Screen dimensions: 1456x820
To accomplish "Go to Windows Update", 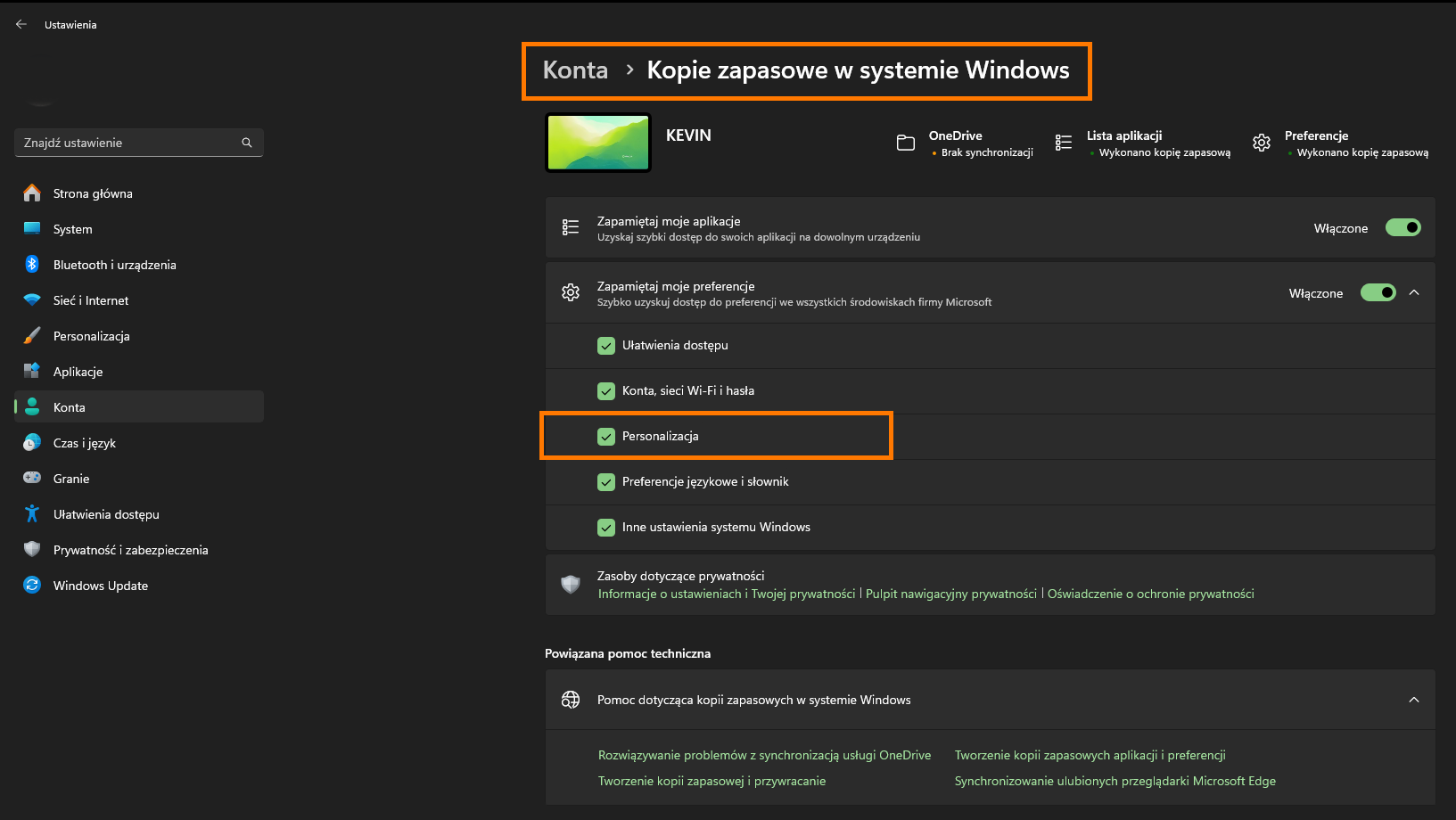I will [x=139, y=586].
